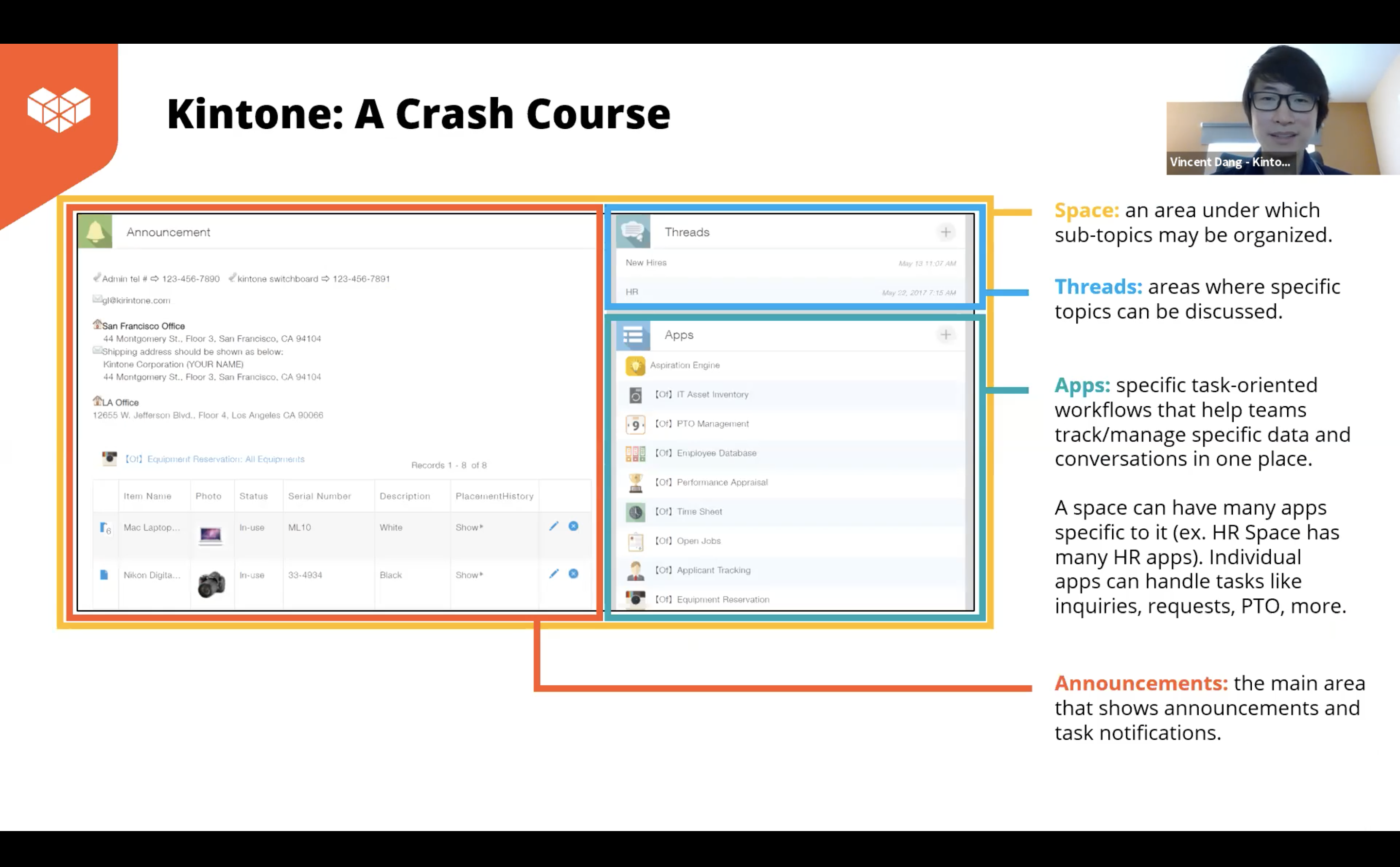The height and width of the screenshot is (867, 1400).
Task: Delete the Nikon Digital record
Action: [x=574, y=574]
